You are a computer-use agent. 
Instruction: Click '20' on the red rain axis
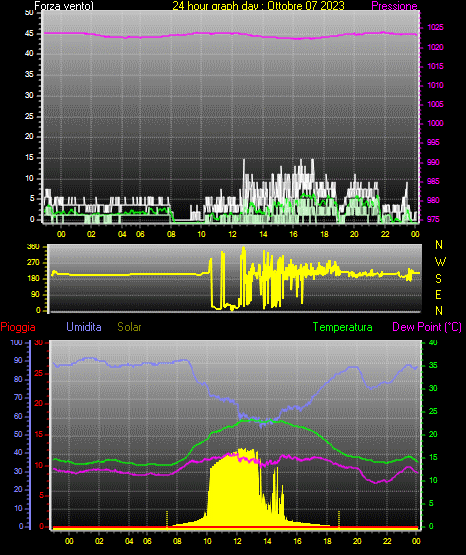coord(39,404)
